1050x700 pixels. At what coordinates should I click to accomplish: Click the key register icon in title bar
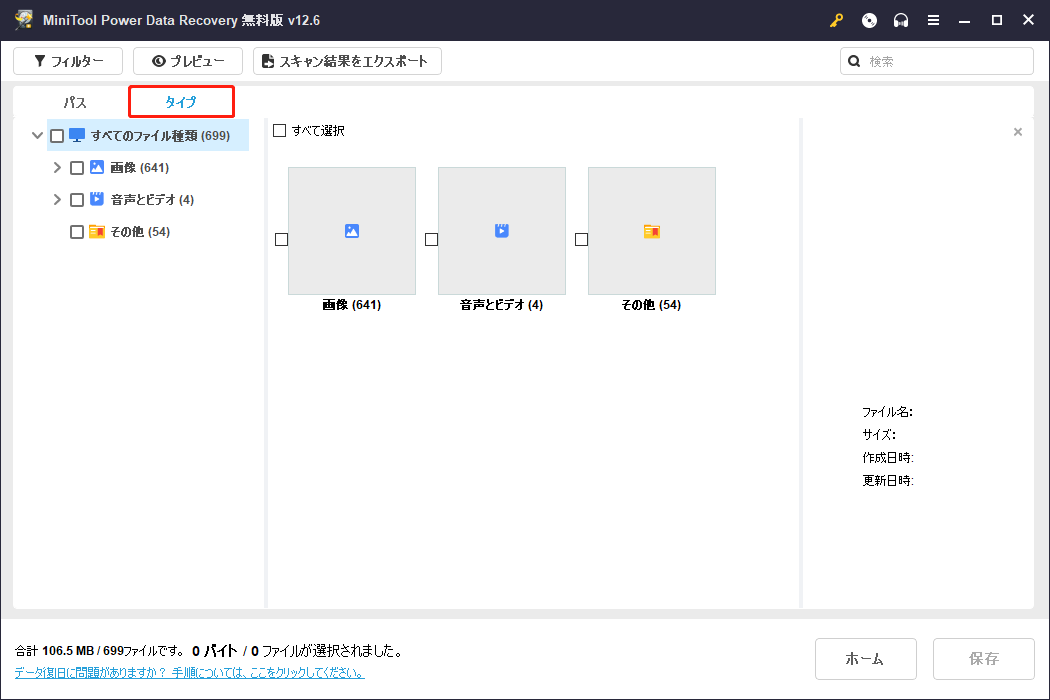pyautogui.click(x=837, y=20)
